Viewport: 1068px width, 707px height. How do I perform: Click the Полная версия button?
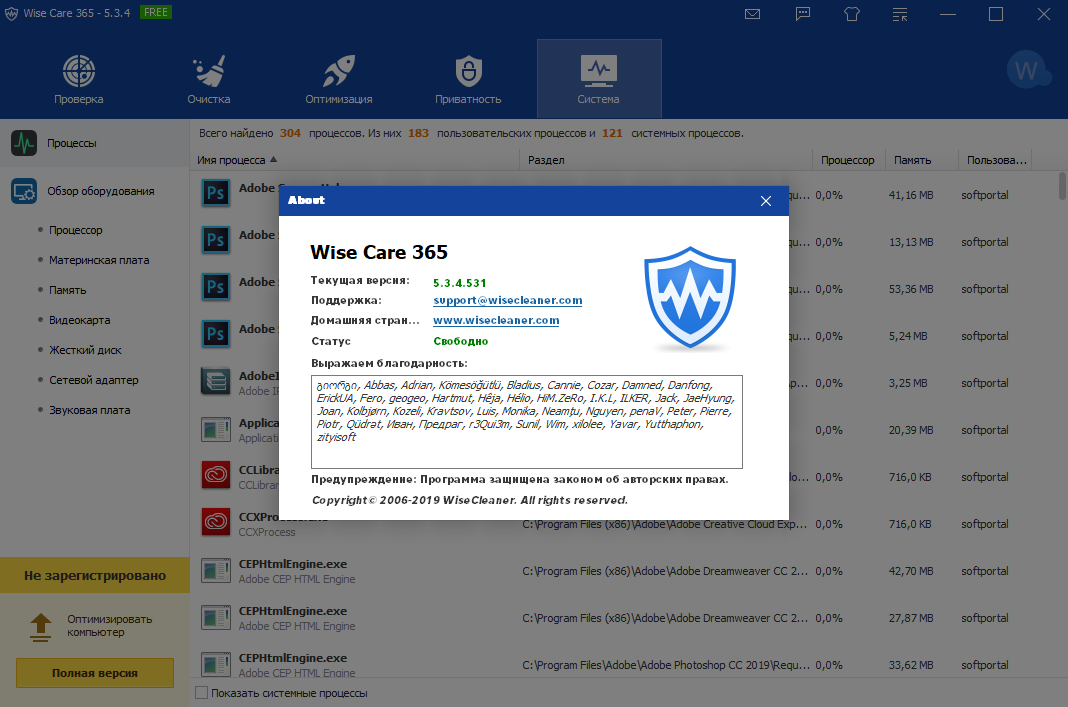point(95,673)
